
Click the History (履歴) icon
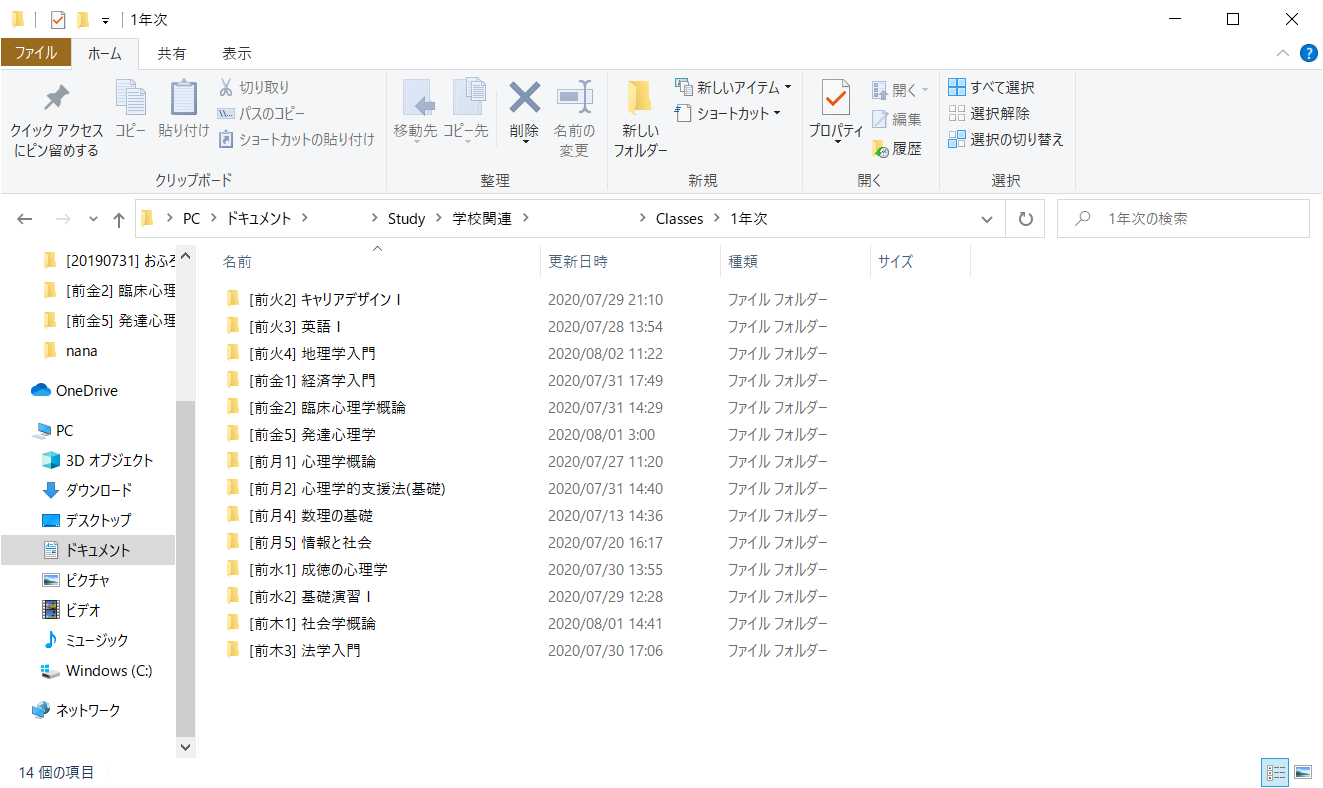tap(881, 149)
